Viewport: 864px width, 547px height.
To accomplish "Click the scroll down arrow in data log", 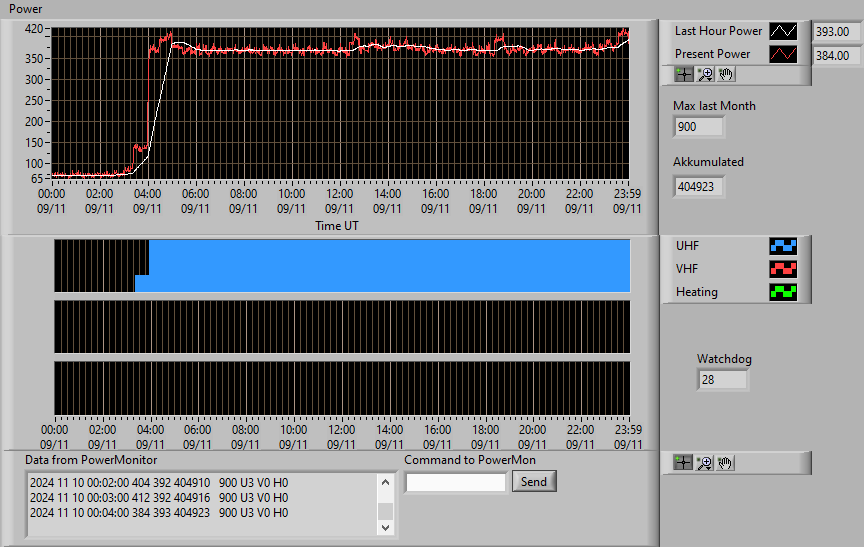I will click(x=386, y=528).
